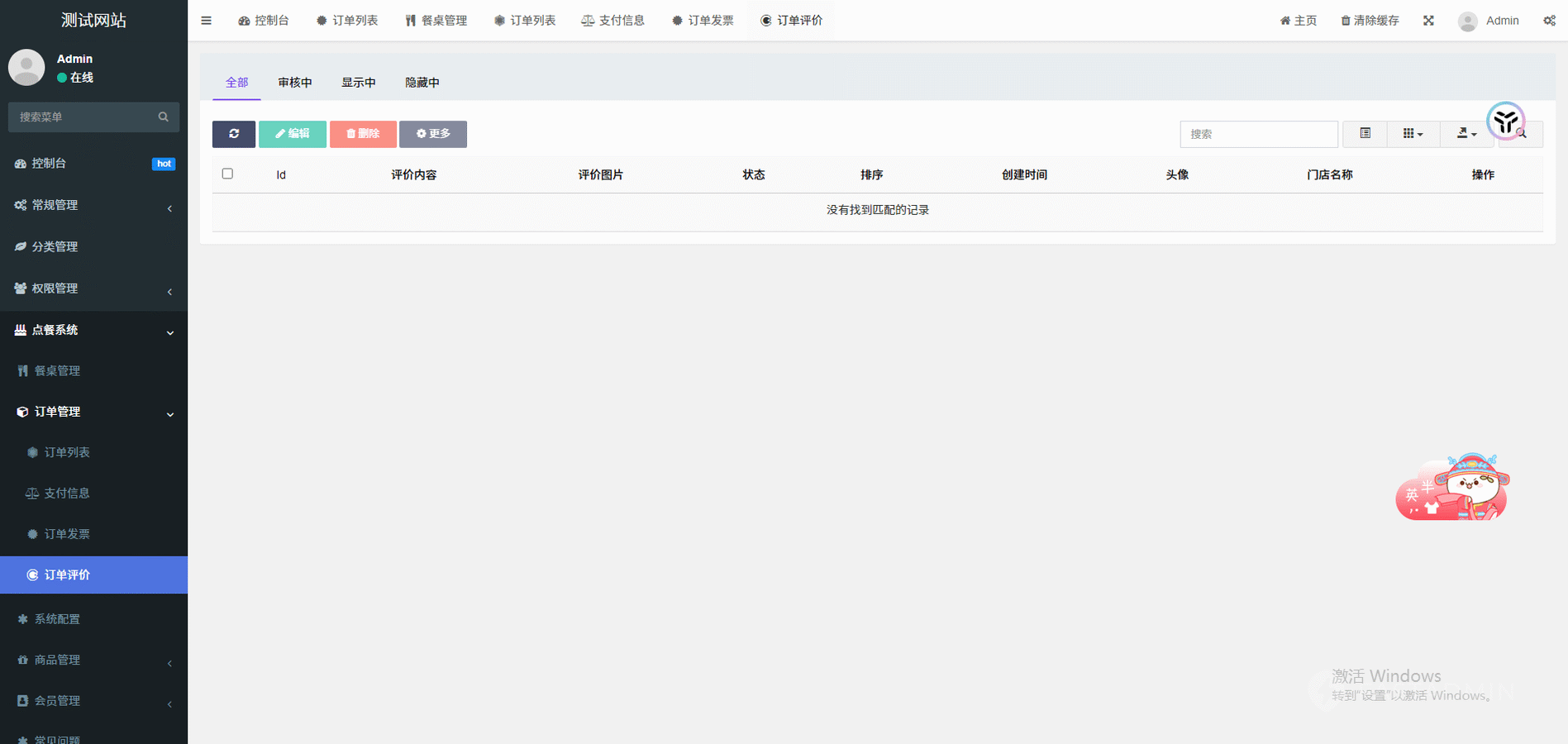Toggle the sidebar hamburger menu icon
Image resolution: width=1568 pixels, height=744 pixels.
tap(206, 21)
